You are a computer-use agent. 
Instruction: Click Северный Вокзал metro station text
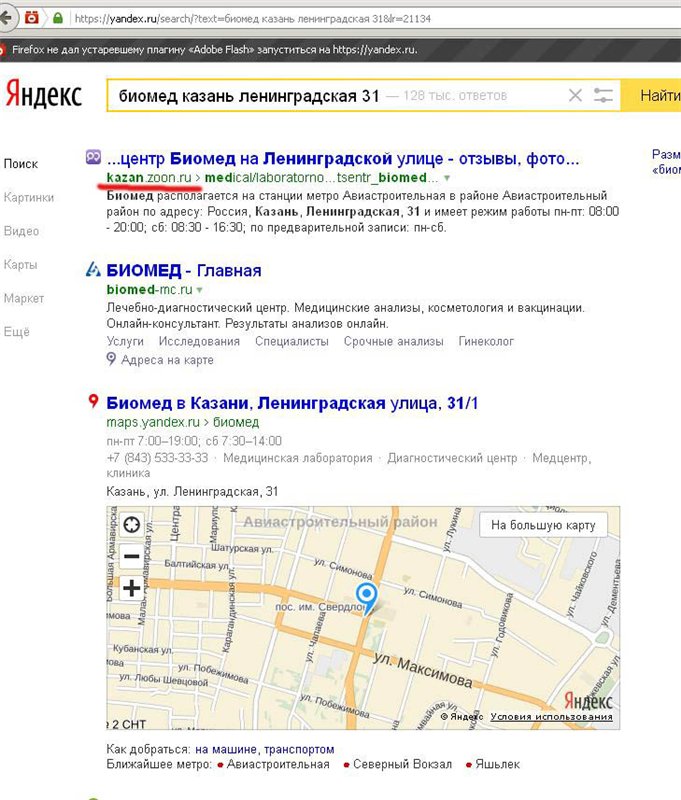[402, 764]
